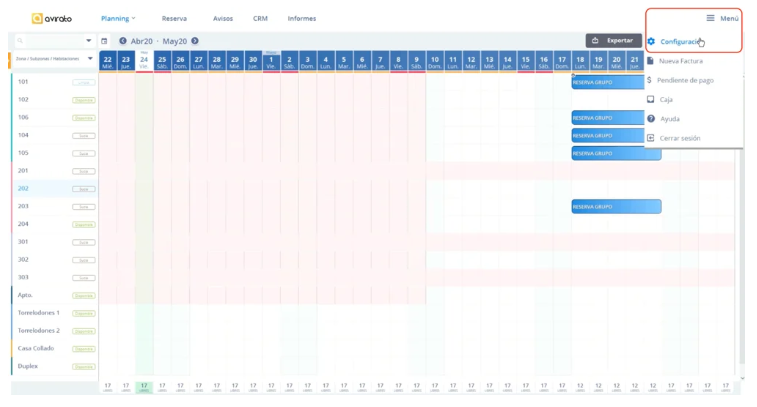Go to previous month with left arrow
The height and width of the screenshot is (407, 757).
(123, 41)
